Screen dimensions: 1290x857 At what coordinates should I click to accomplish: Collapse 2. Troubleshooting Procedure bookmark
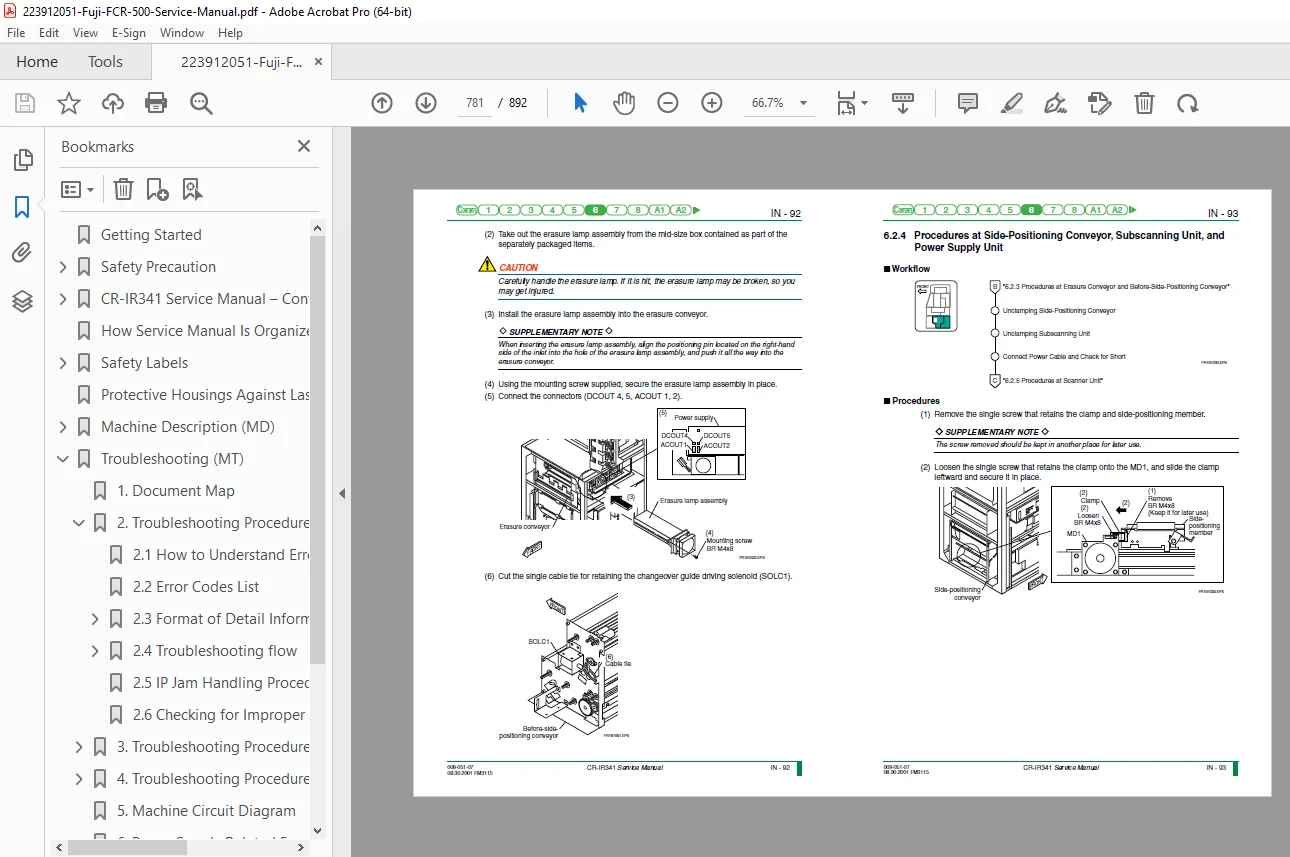79,523
